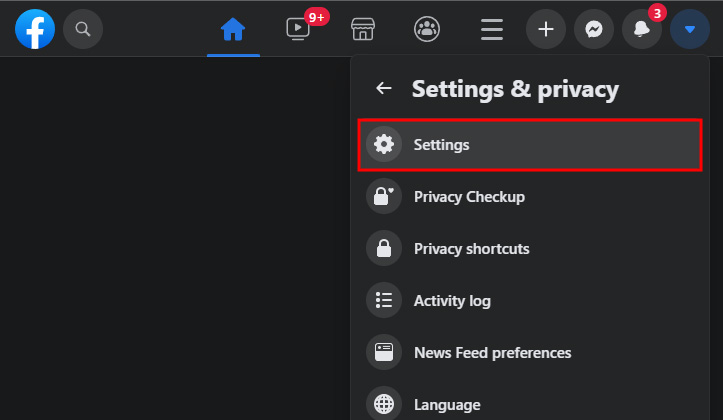Screen dimensions: 723x420
Task: Open the Facebook search button
Action: click(x=83, y=29)
